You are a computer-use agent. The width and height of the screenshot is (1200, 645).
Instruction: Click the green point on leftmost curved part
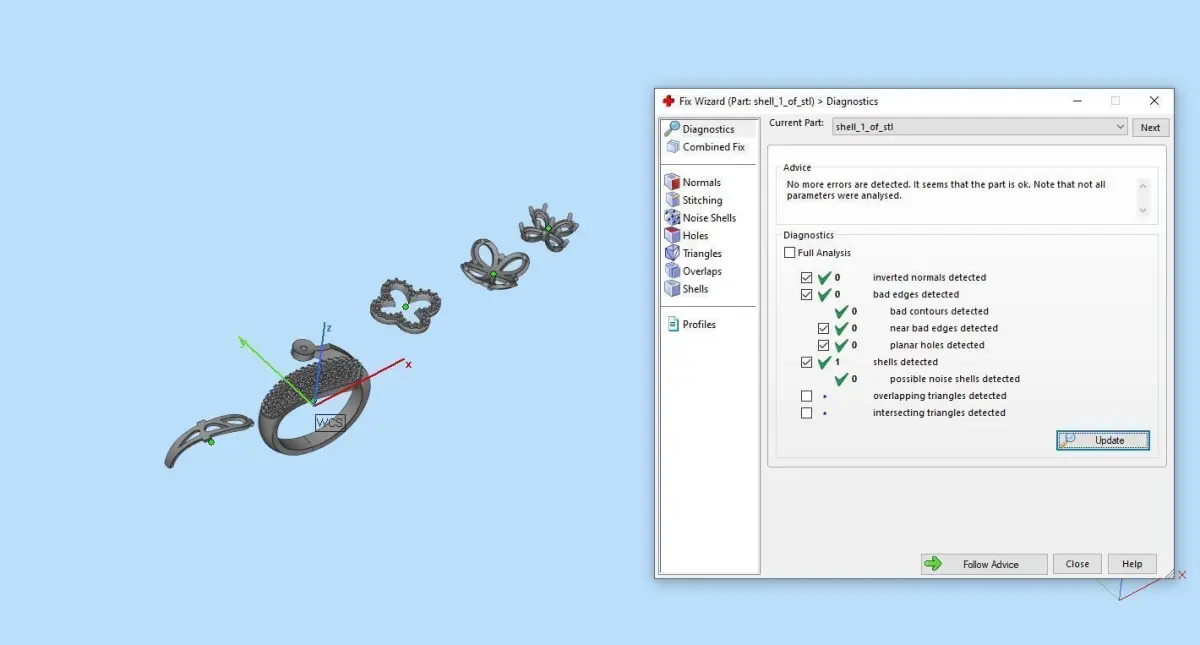(x=211, y=442)
